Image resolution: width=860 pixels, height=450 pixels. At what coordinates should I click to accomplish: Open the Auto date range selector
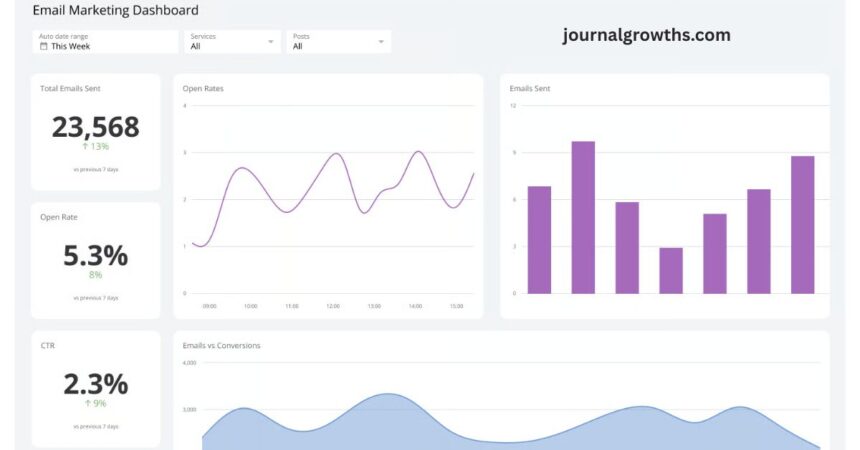click(x=104, y=41)
